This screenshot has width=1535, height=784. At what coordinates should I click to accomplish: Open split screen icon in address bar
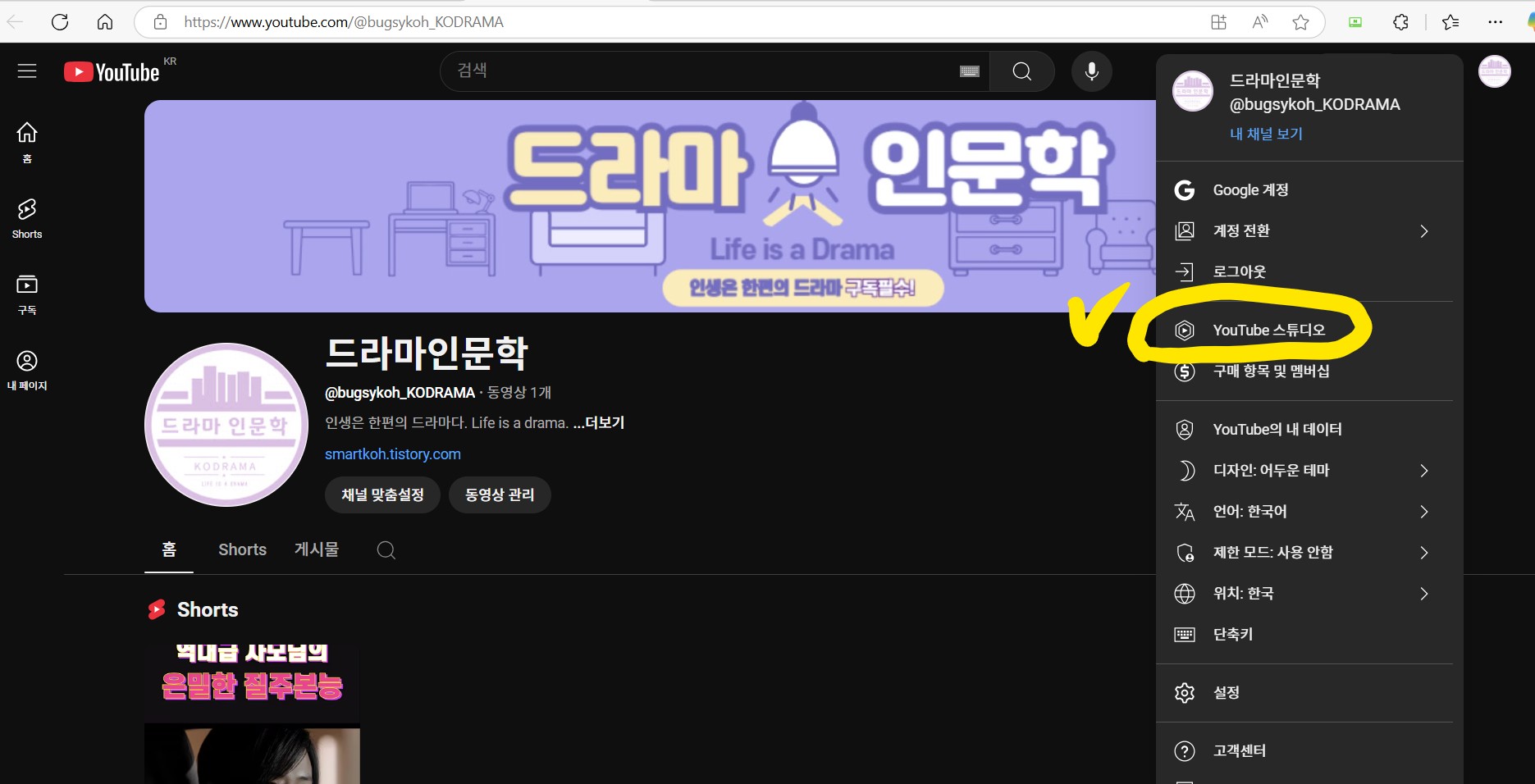coord(1219,22)
